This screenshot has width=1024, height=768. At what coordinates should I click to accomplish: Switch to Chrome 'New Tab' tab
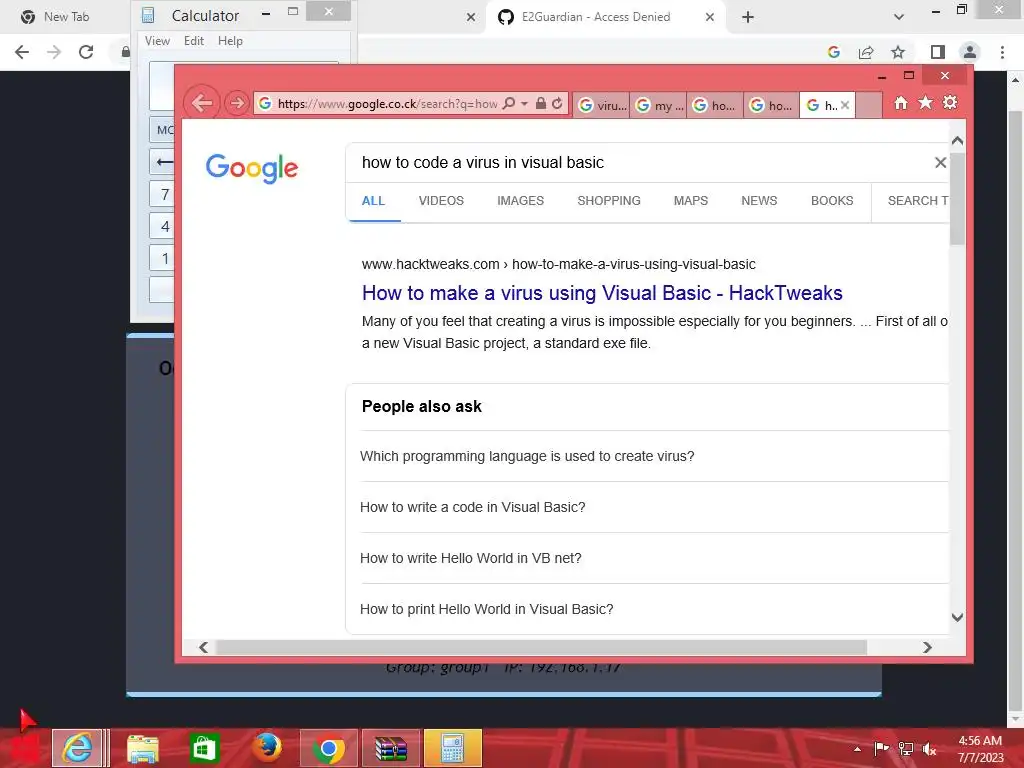[65, 17]
